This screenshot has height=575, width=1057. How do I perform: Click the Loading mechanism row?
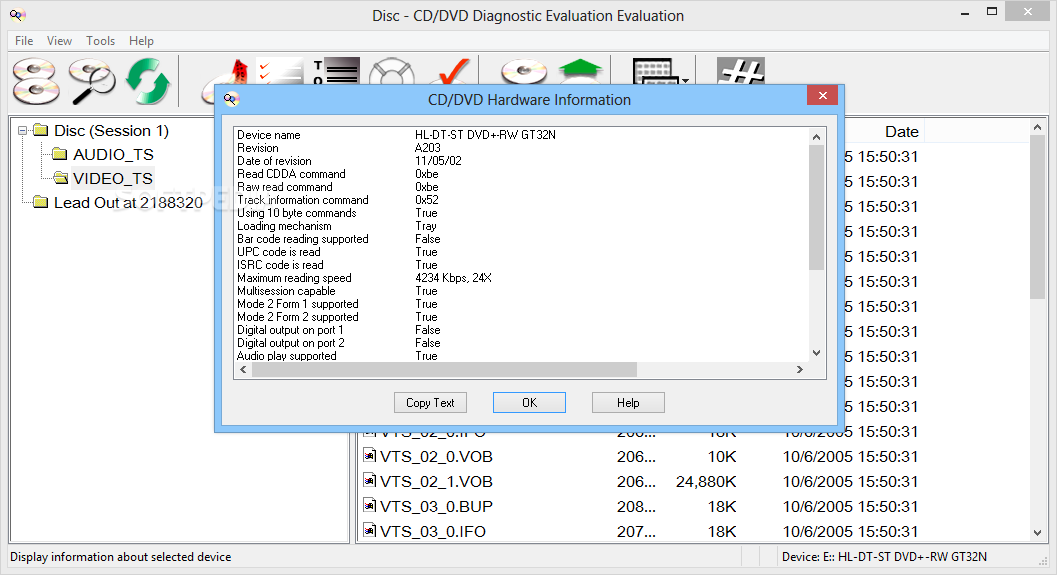tap(337, 226)
